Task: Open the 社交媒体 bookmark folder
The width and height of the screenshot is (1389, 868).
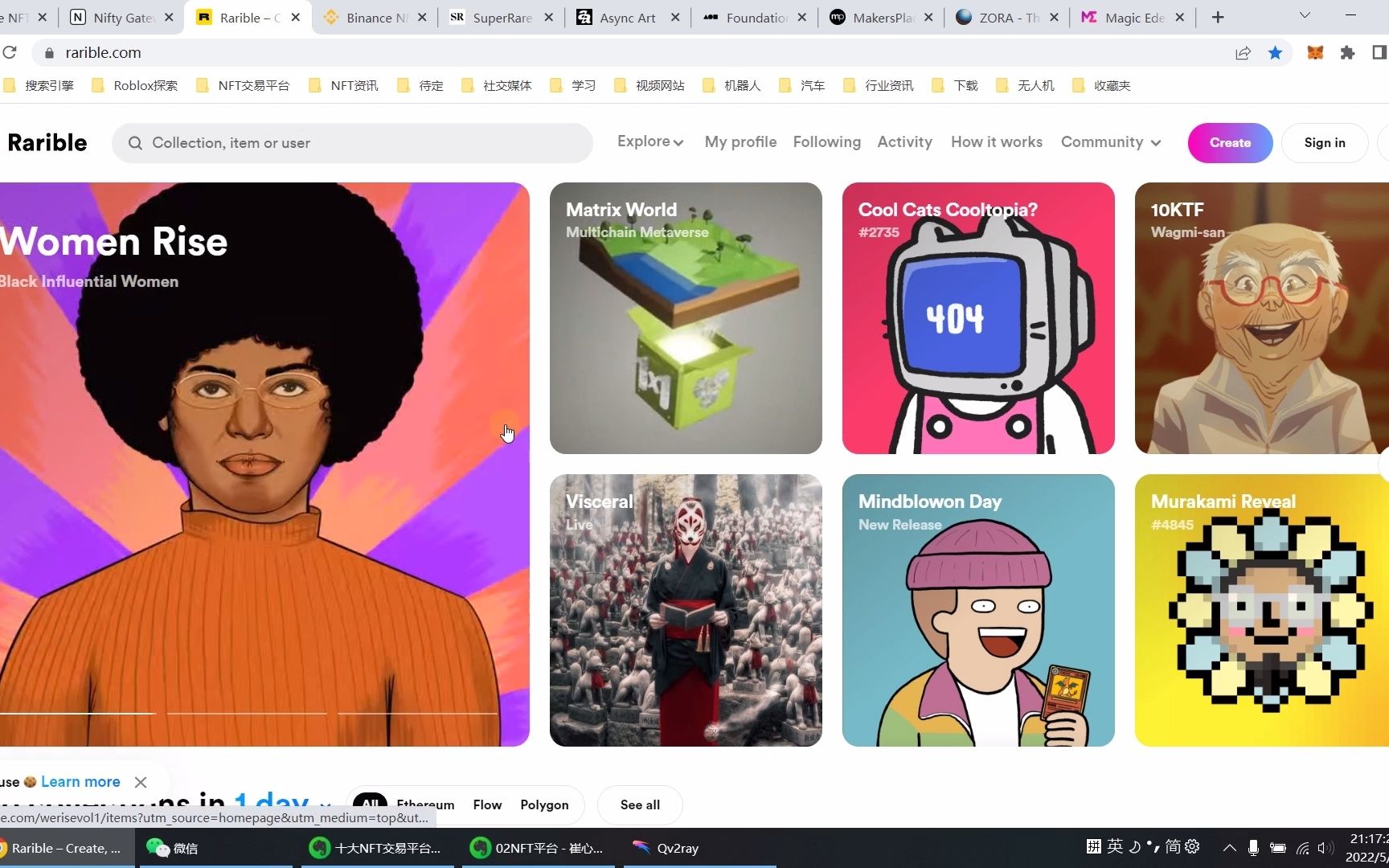Action: [497, 85]
